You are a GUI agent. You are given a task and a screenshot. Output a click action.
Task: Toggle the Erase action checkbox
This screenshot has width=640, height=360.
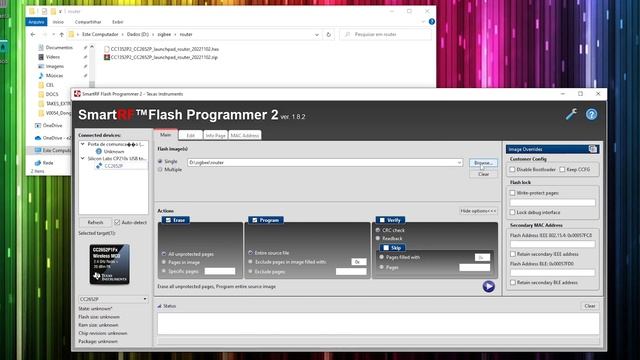[168, 220]
